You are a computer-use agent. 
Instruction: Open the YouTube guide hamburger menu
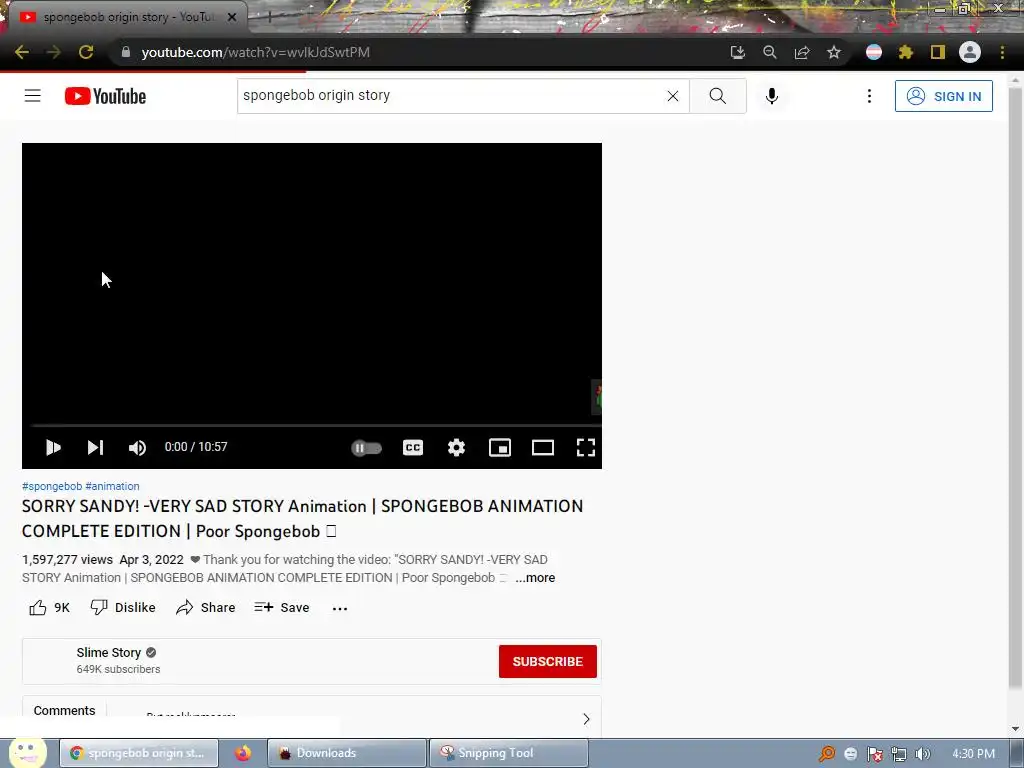click(33, 96)
